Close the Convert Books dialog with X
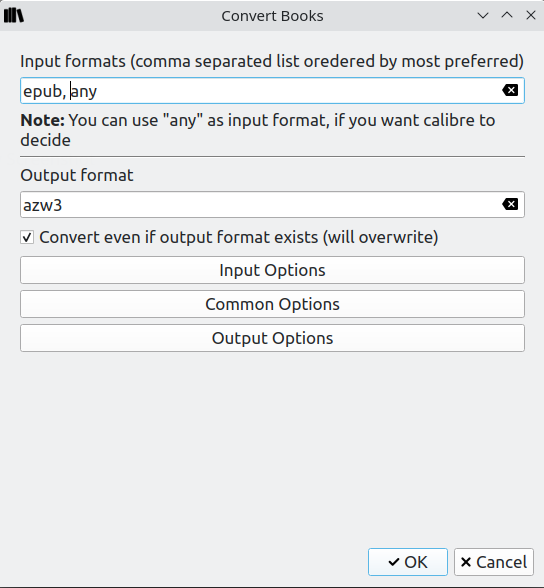 [531, 15]
